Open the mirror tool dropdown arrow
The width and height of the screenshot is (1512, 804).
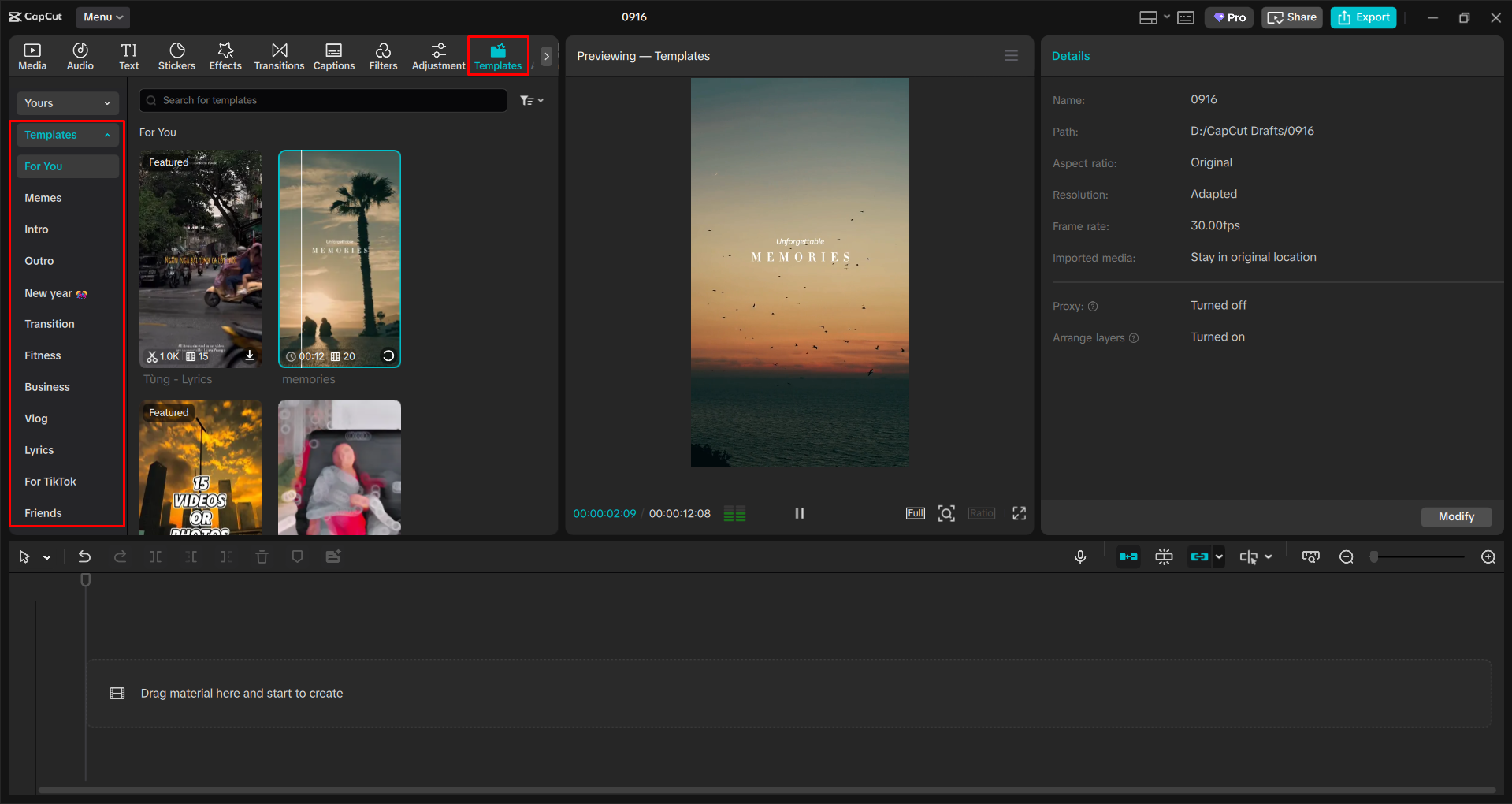pyautogui.click(x=1268, y=556)
